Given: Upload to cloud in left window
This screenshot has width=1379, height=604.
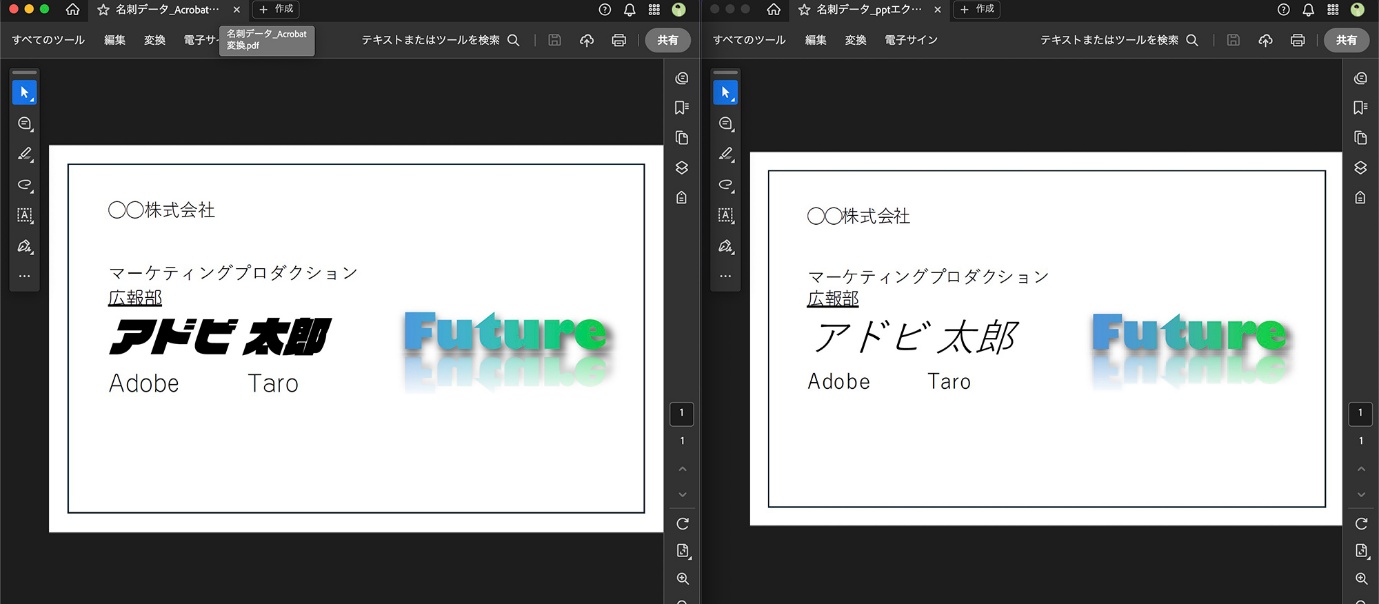Looking at the screenshot, I should coord(587,40).
